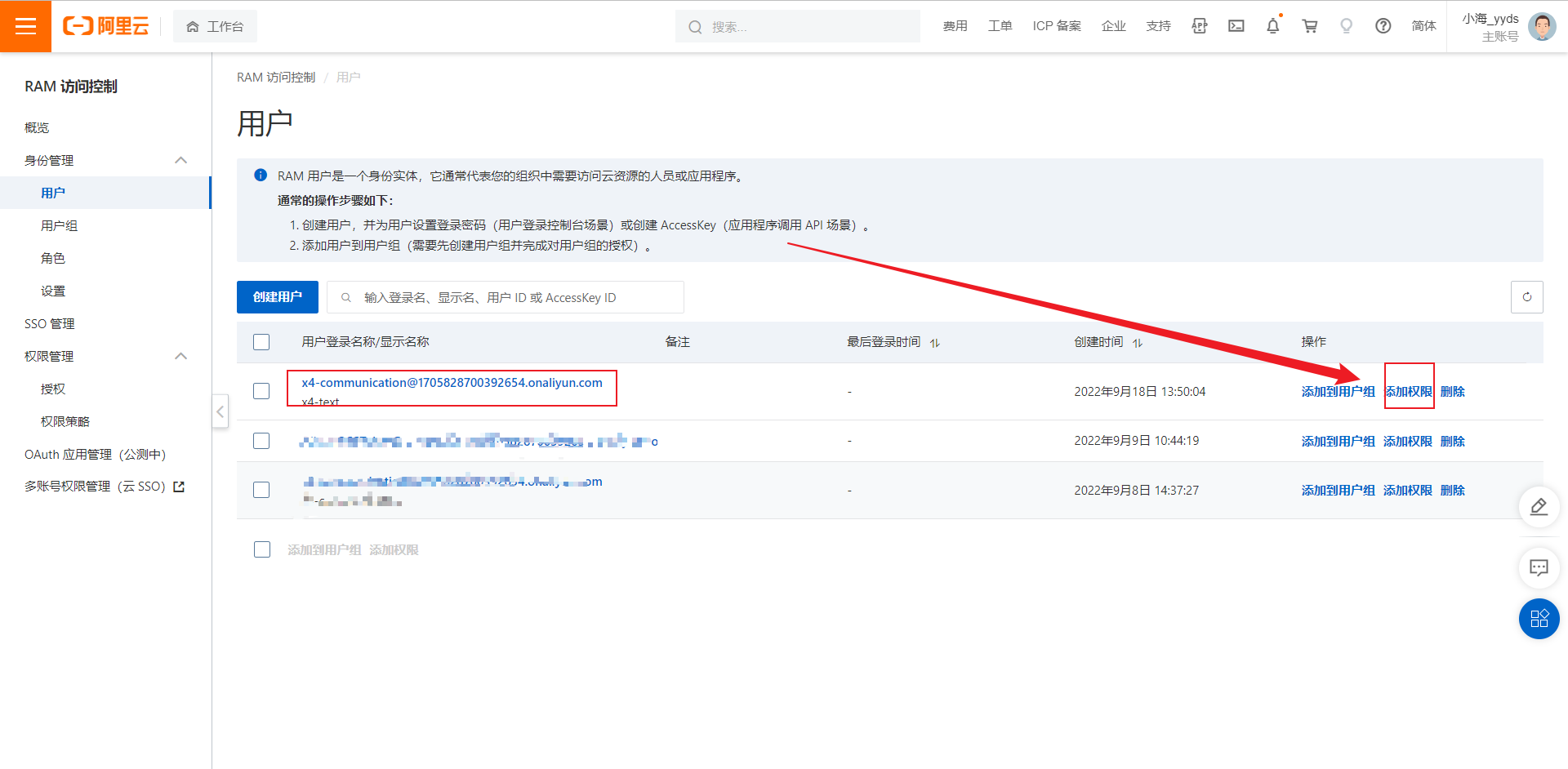Collapse the 权限管理 section
This screenshot has height=769, width=1568.
[x=181, y=356]
